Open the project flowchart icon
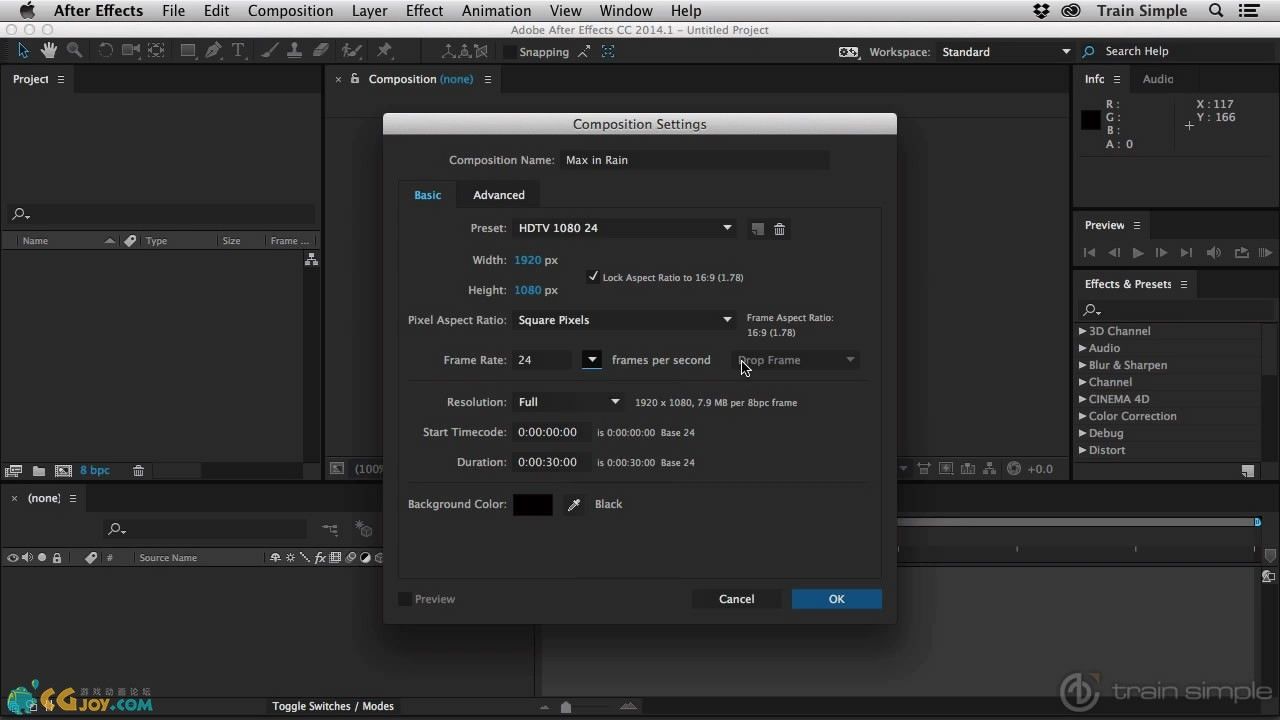 click(312, 259)
